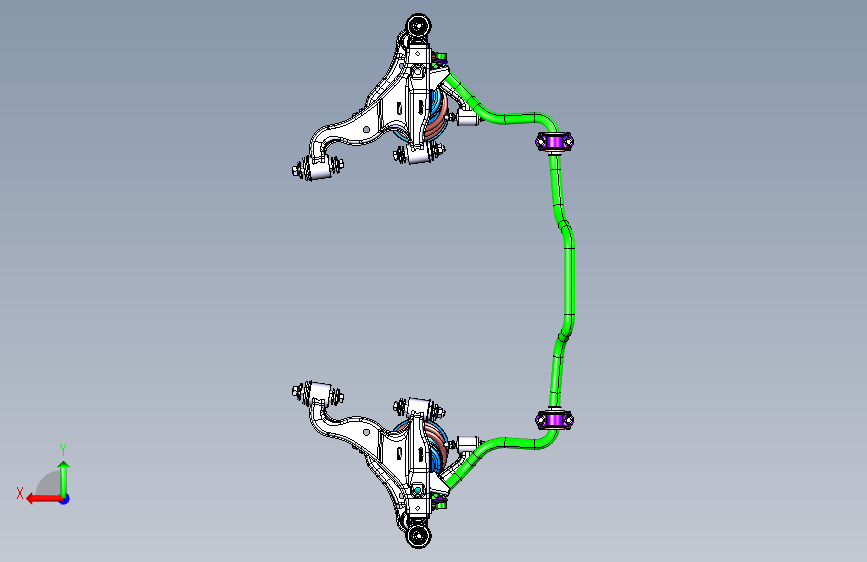
Task: Select the upper arm's far-left end bushing
Action: 317,167
